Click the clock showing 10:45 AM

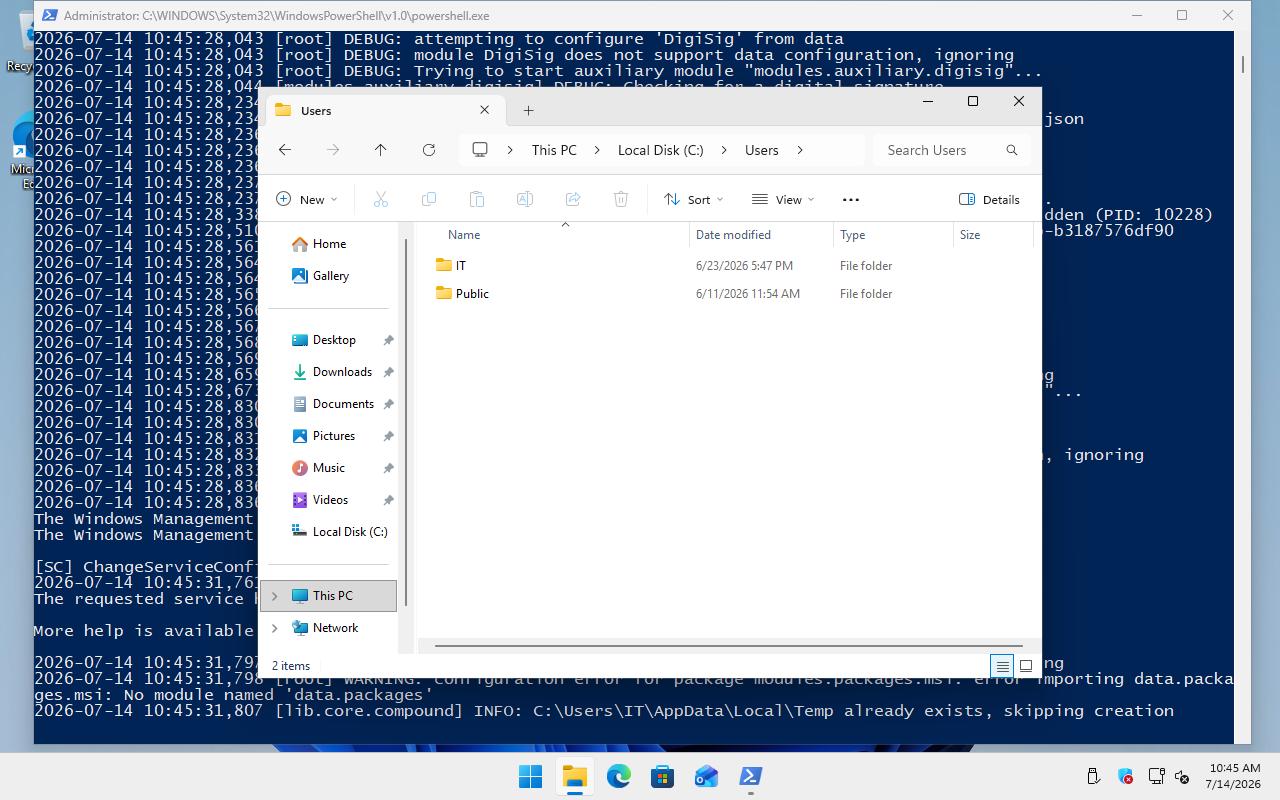click(1234, 768)
